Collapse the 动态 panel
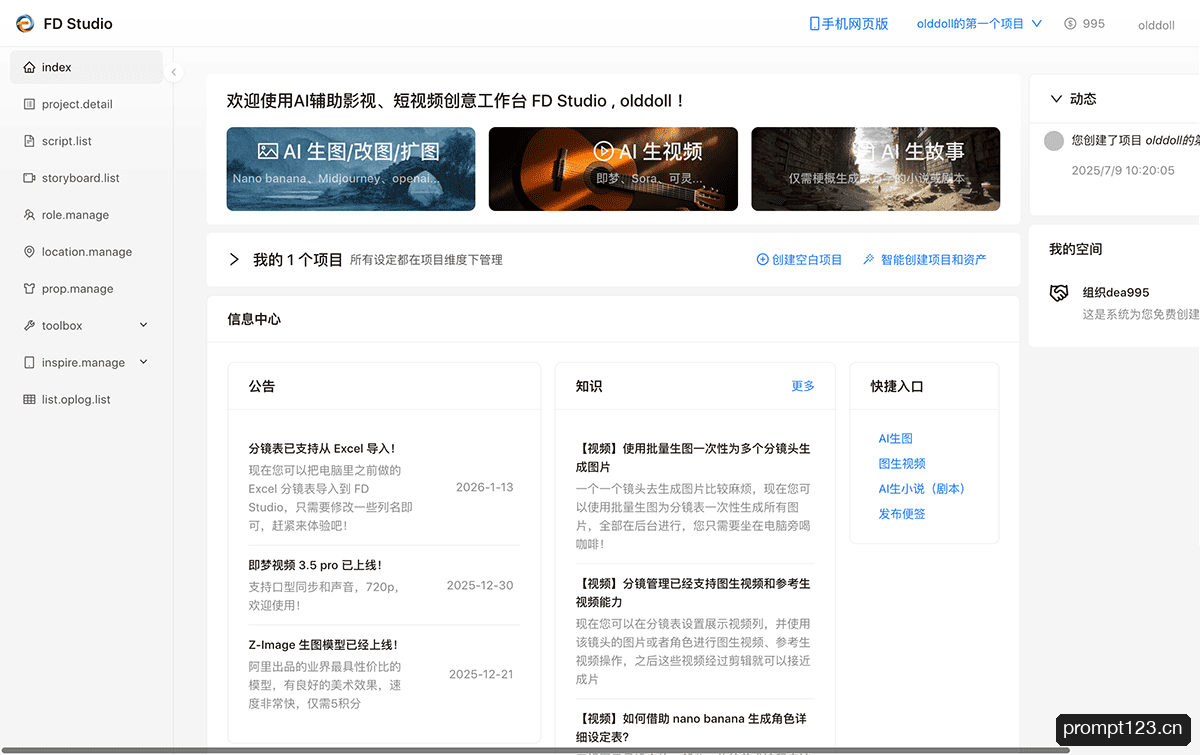Image resolution: width=1200 pixels, height=755 pixels. click(1056, 99)
